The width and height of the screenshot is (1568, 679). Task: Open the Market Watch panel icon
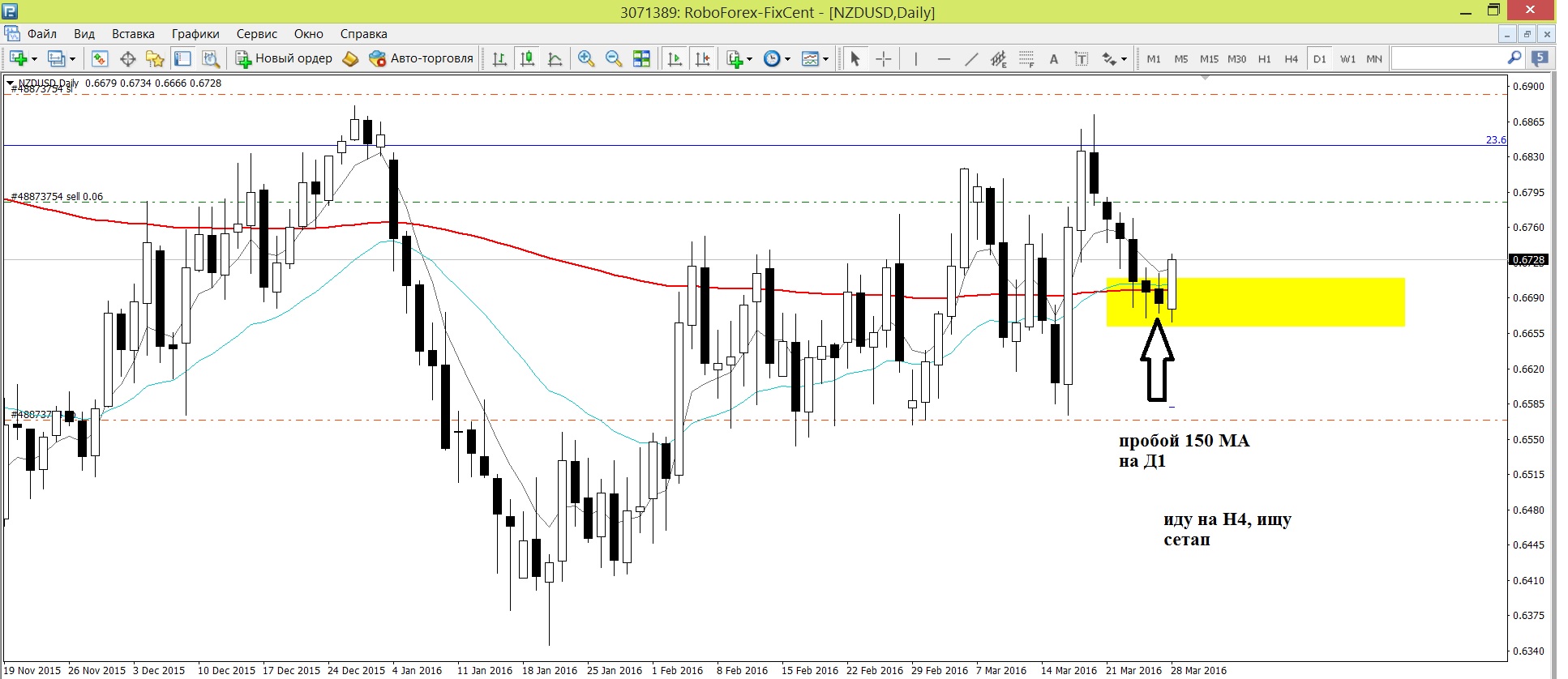click(x=100, y=58)
